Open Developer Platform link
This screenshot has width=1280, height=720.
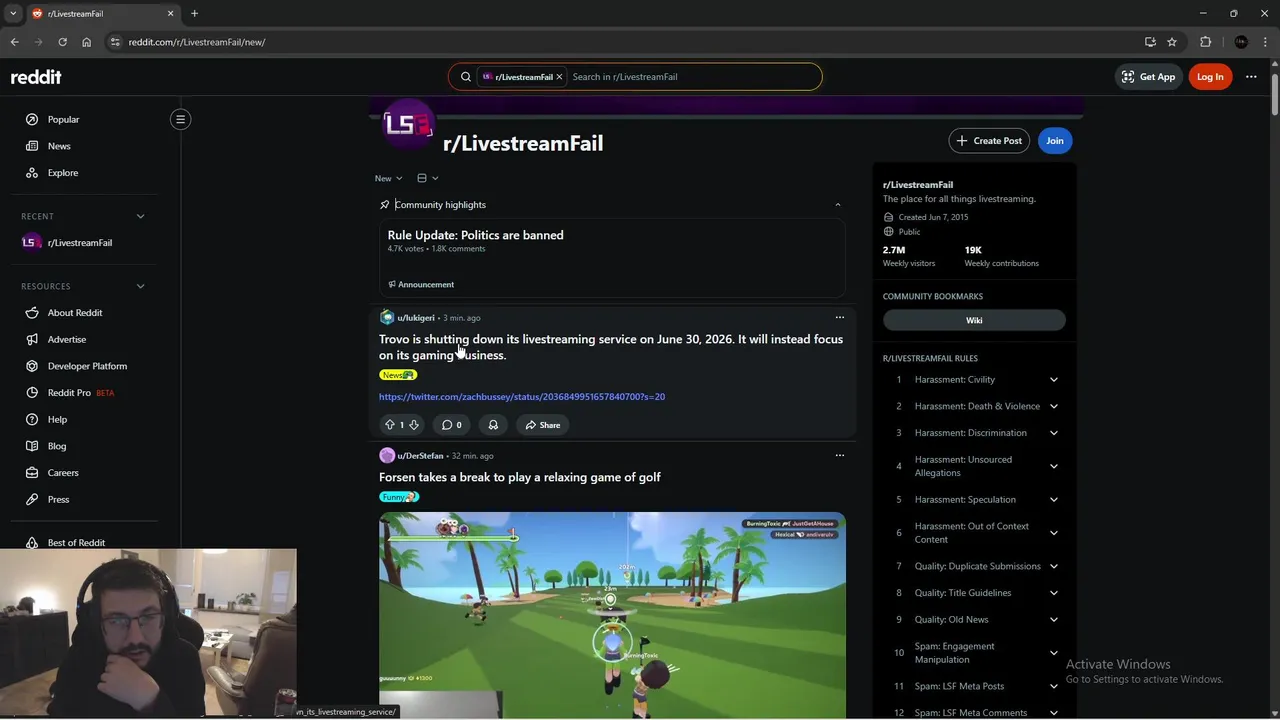click(x=87, y=366)
